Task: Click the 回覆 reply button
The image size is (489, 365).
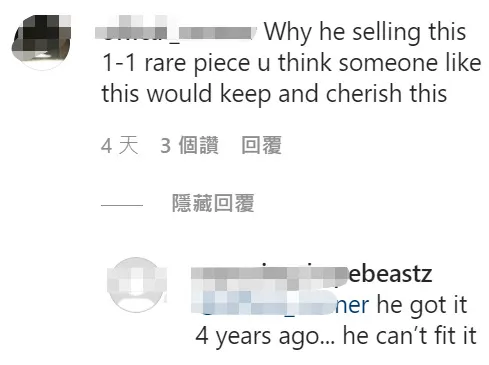Action: 262,145
